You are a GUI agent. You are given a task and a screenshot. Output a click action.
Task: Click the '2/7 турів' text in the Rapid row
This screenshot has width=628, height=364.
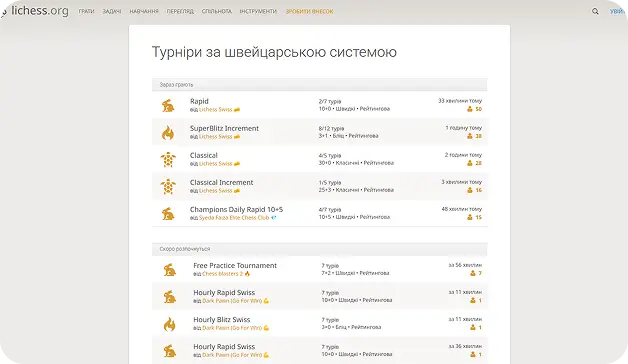[x=330, y=101]
